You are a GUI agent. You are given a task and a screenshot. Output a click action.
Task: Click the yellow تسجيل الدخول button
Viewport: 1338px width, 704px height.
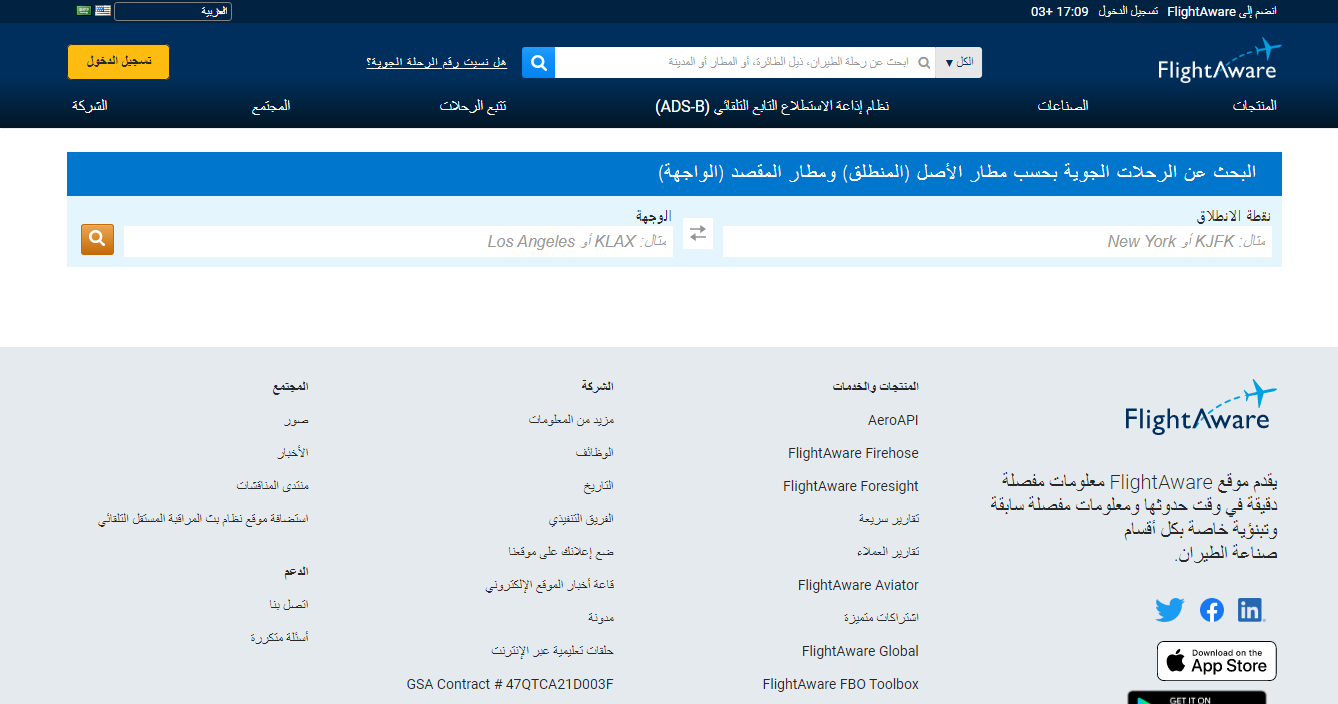tap(118, 62)
